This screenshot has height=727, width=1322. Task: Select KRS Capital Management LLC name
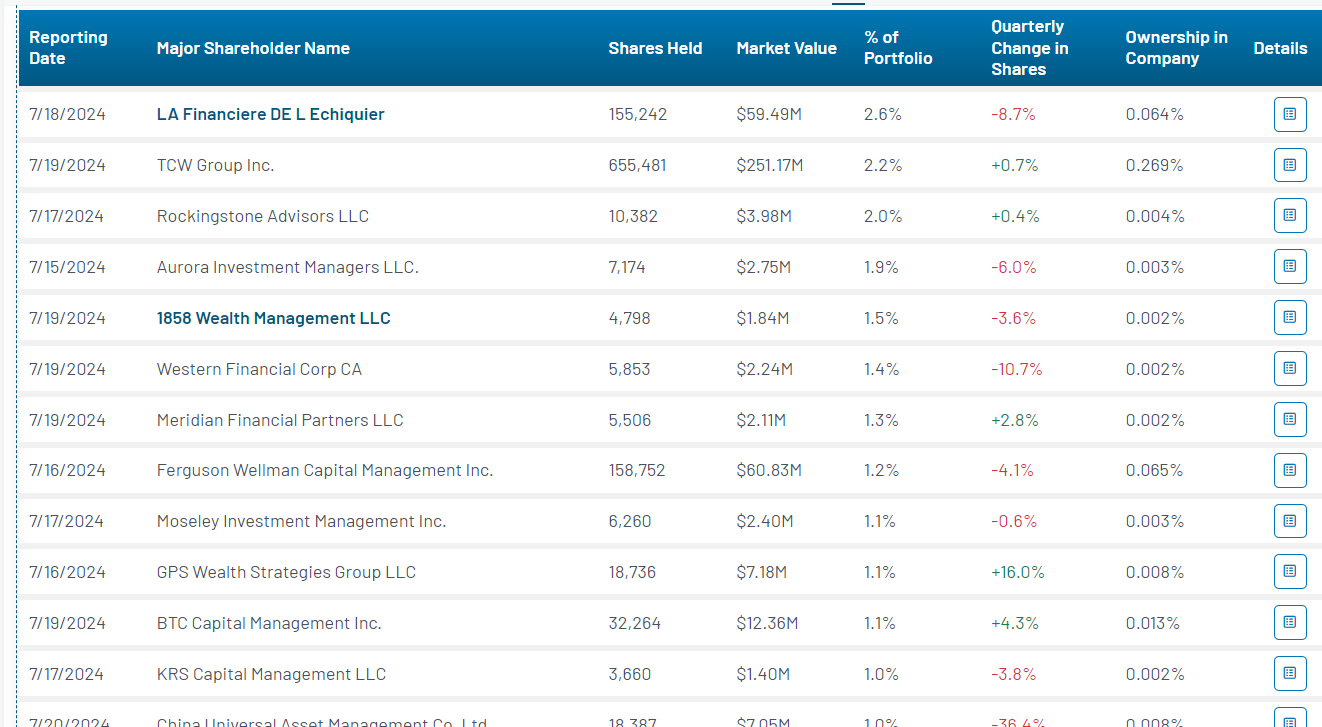[x=271, y=674]
